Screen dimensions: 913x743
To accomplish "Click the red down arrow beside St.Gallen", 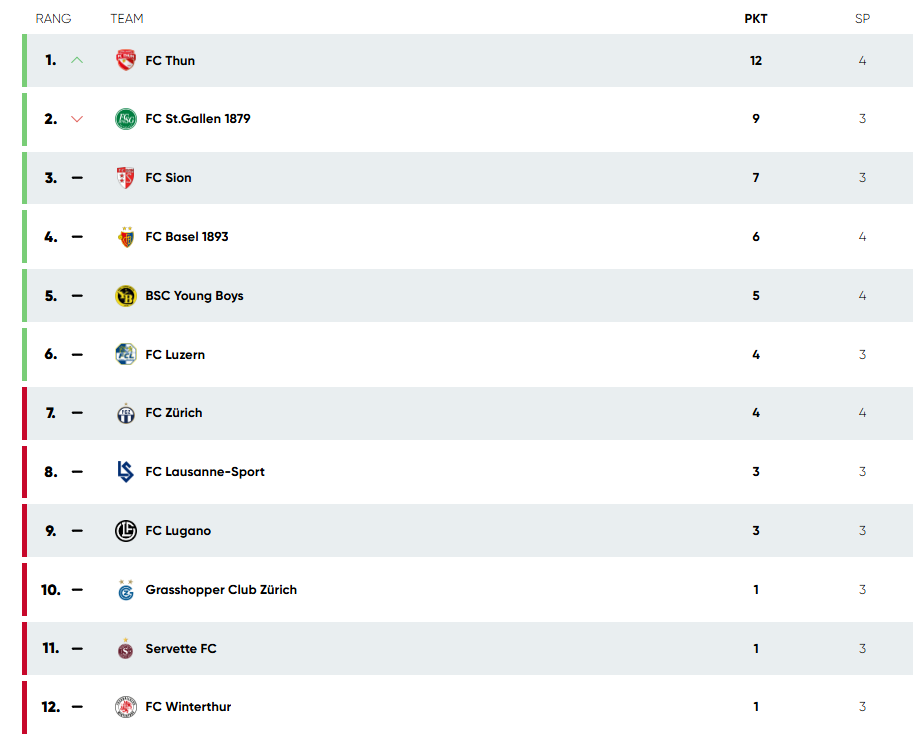I will [x=77, y=119].
